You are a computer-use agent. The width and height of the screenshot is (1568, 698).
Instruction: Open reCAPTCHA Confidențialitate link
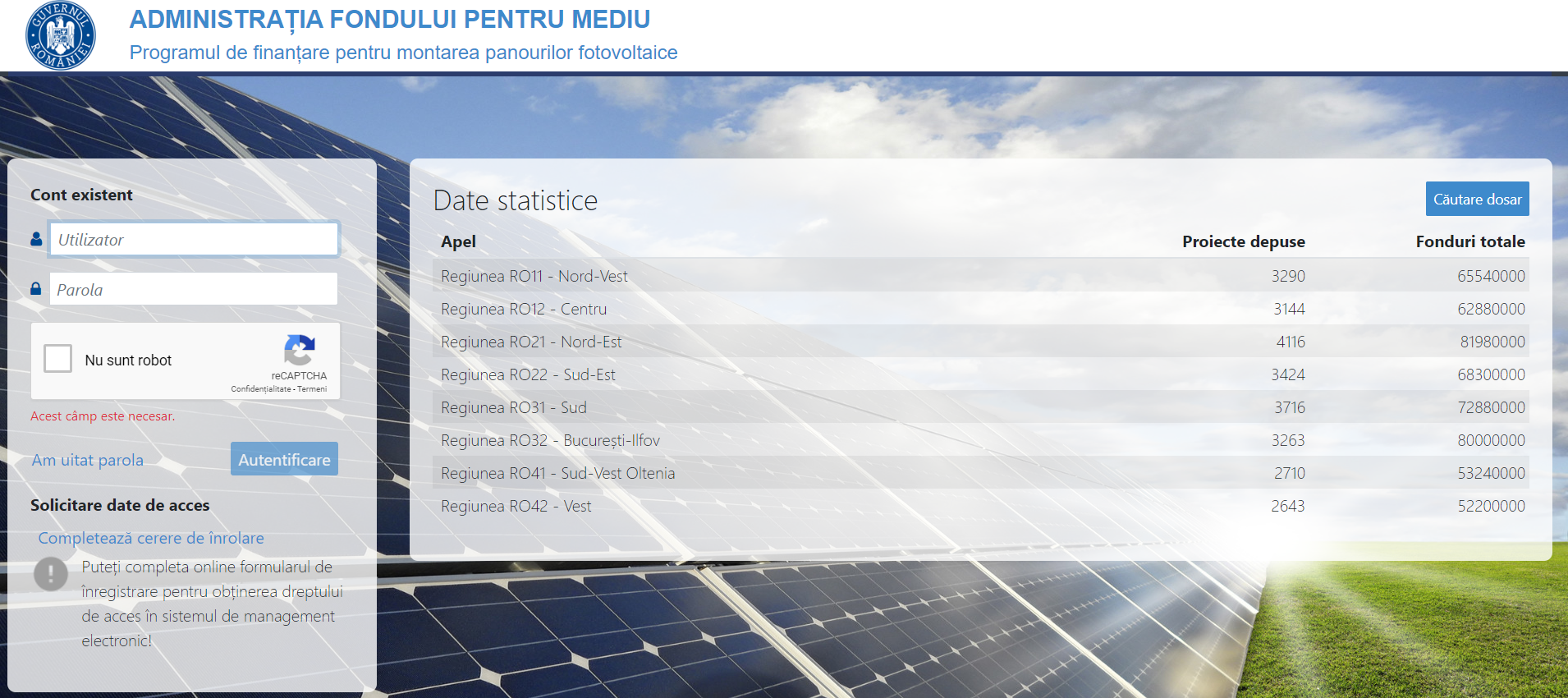[x=261, y=389]
